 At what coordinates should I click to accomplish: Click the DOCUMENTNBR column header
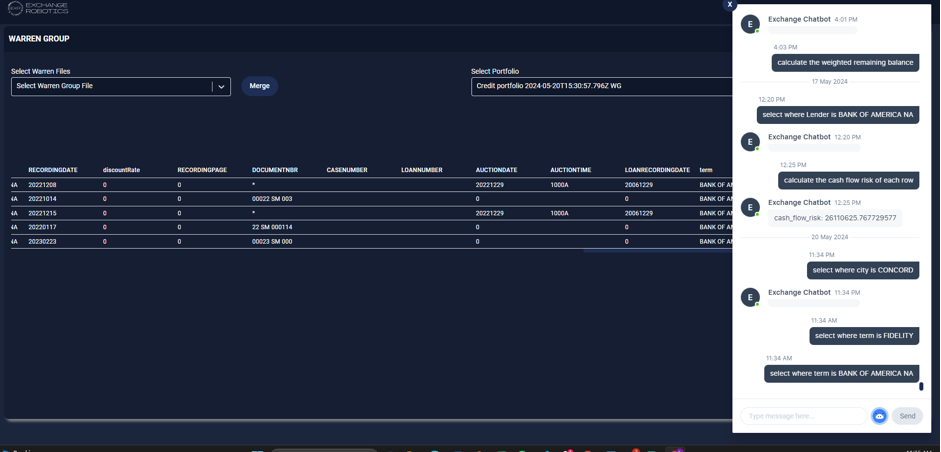click(x=275, y=170)
